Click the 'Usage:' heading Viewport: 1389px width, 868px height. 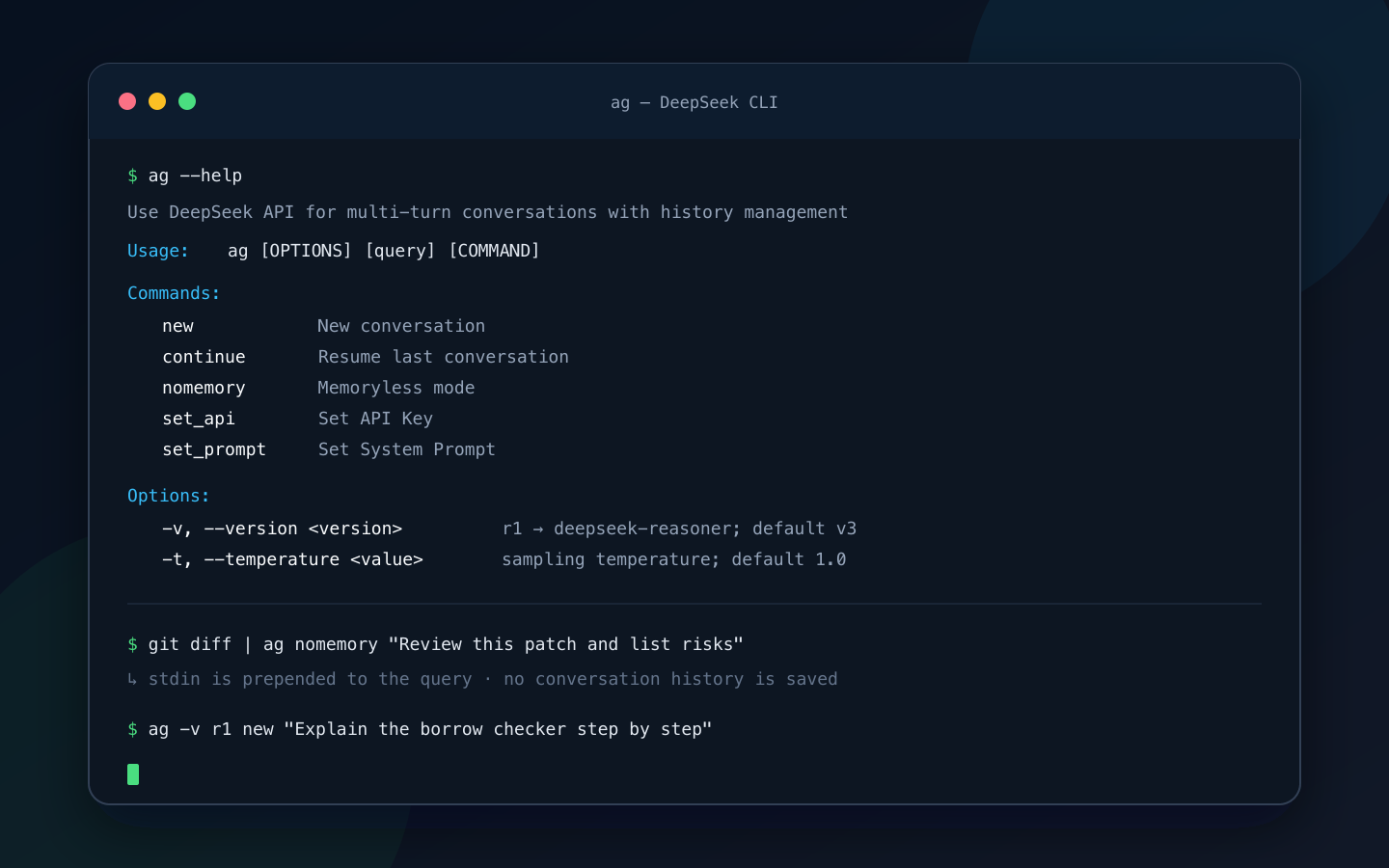tap(158, 251)
